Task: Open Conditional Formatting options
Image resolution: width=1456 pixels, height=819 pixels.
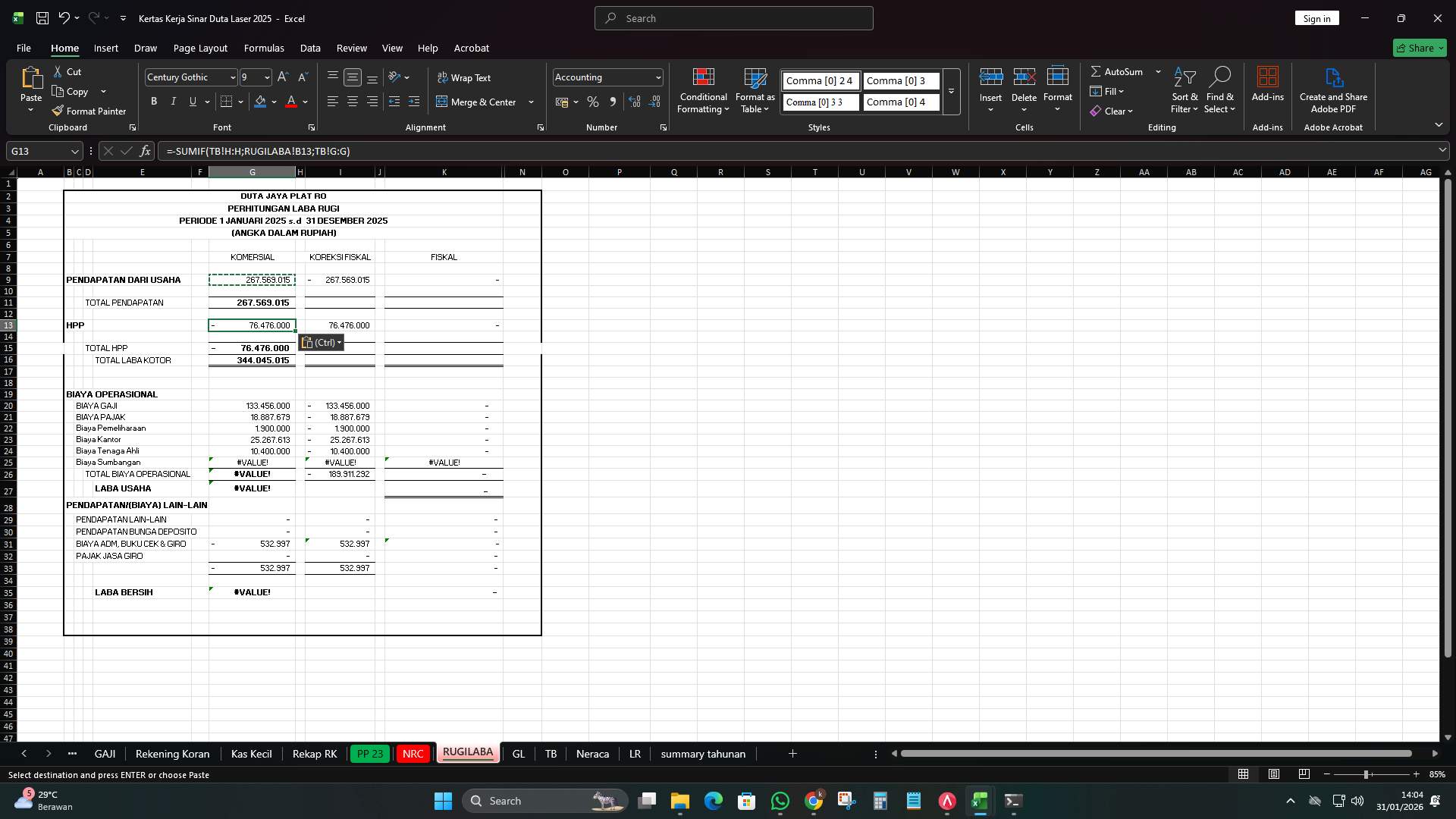Action: click(702, 89)
